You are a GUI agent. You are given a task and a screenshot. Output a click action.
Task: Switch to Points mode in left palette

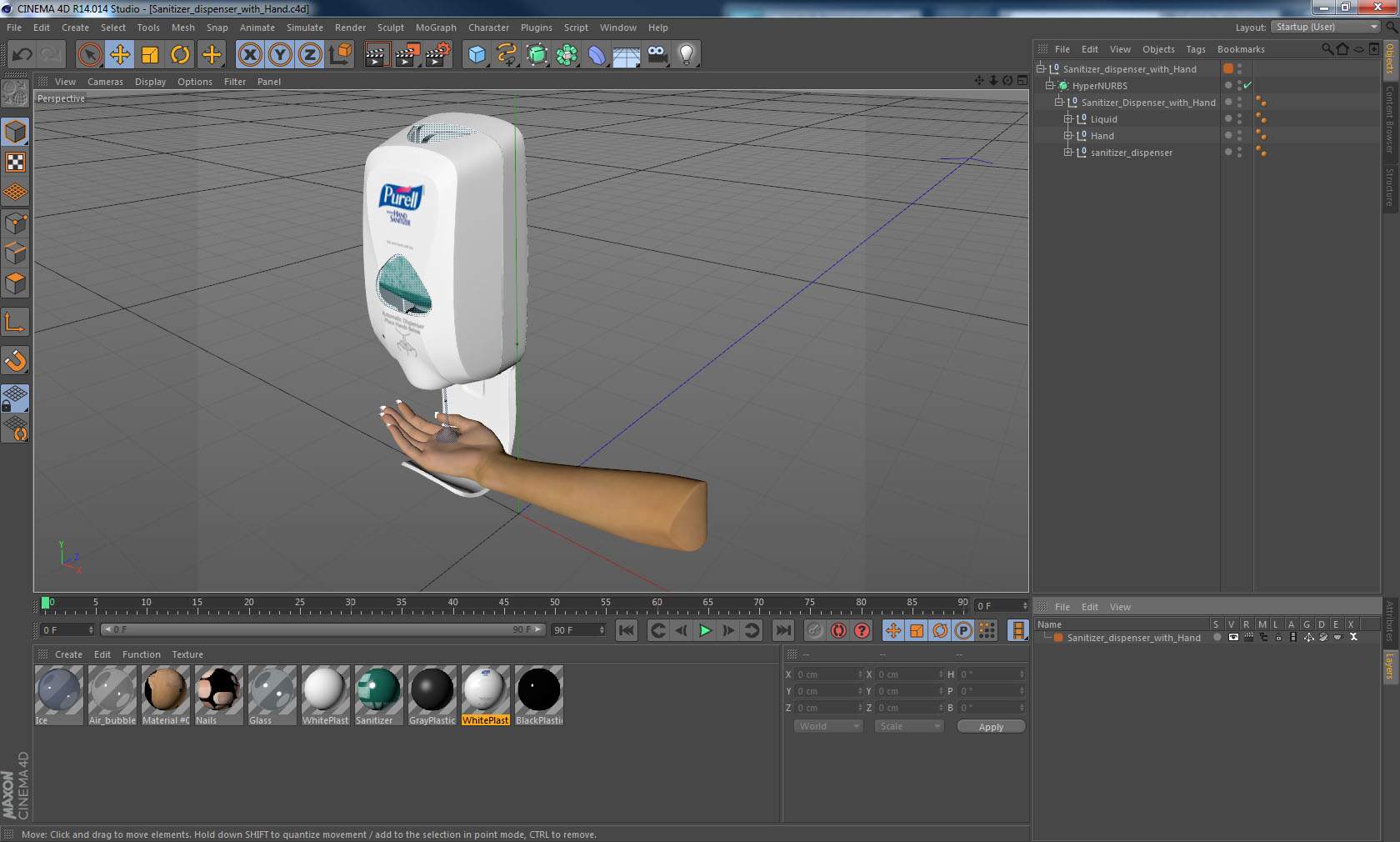[15, 223]
